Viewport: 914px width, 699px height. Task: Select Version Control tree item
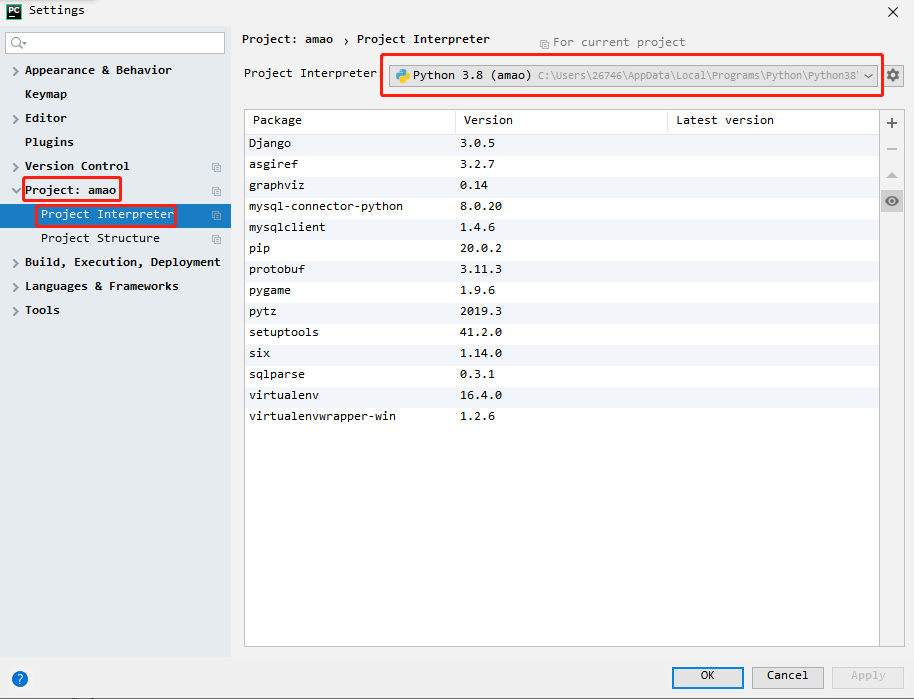coord(77,166)
